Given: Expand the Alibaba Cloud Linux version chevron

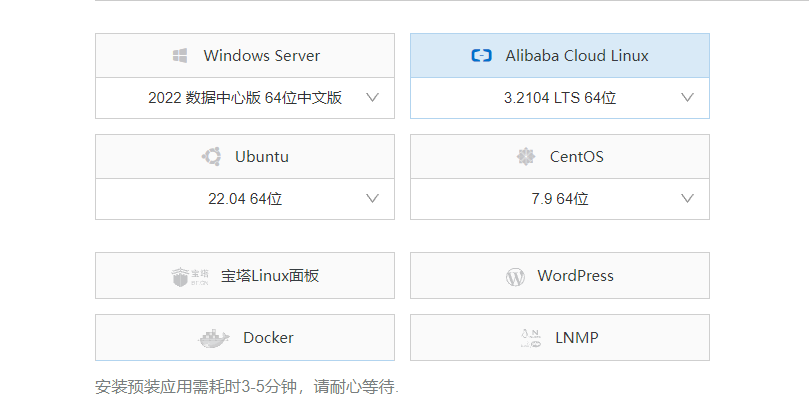Looking at the screenshot, I should click(687, 98).
